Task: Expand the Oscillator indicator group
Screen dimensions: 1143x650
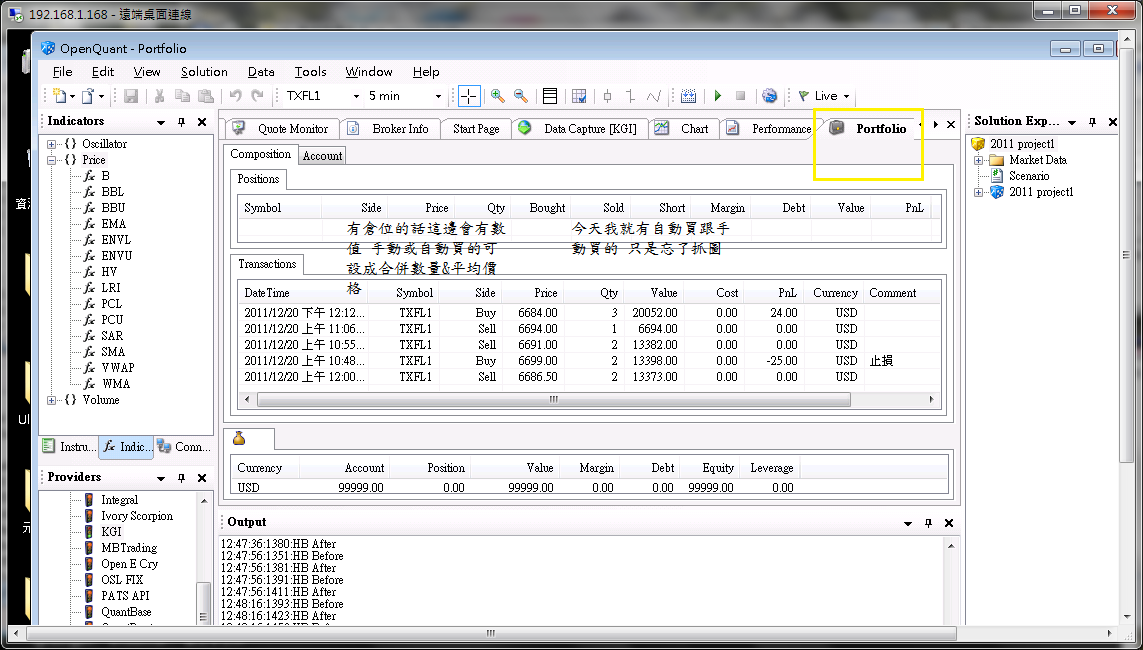Action: pos(51,144)
